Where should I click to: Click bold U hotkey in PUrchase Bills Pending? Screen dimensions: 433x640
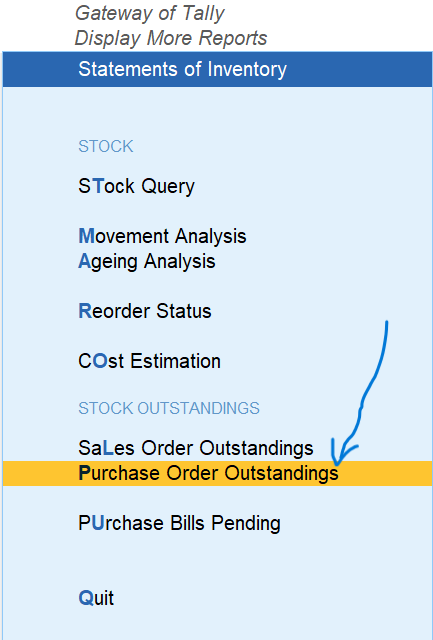(x=97, y=524)
